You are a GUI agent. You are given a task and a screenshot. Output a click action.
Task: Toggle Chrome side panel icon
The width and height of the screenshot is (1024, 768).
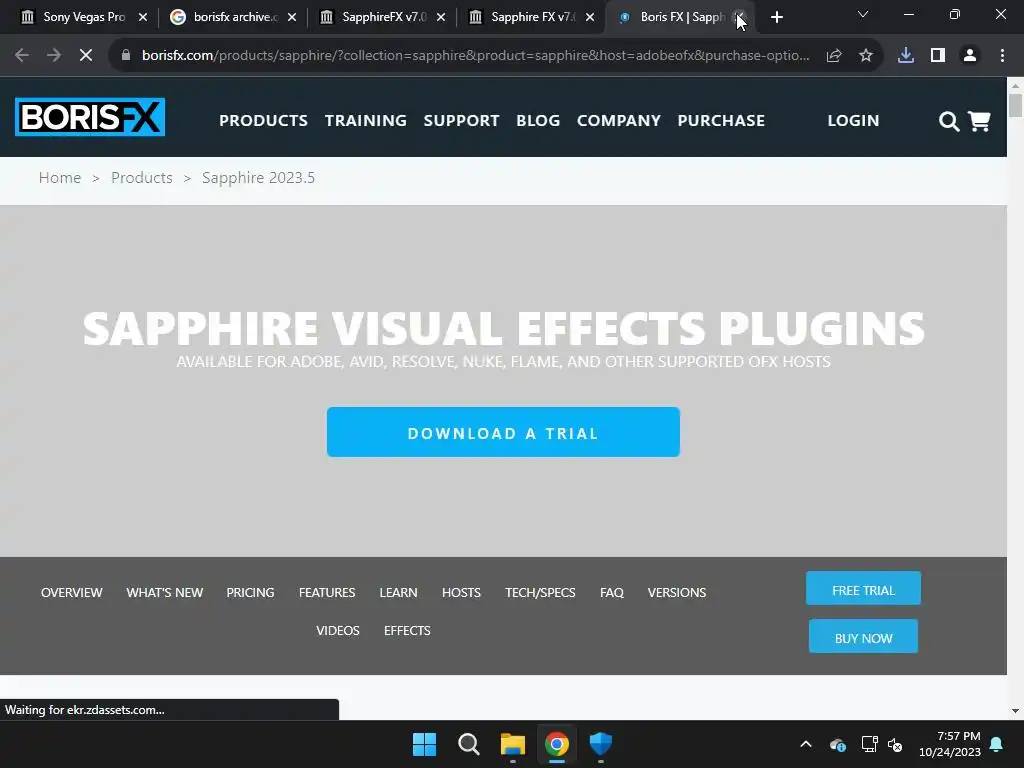[938, 56]
